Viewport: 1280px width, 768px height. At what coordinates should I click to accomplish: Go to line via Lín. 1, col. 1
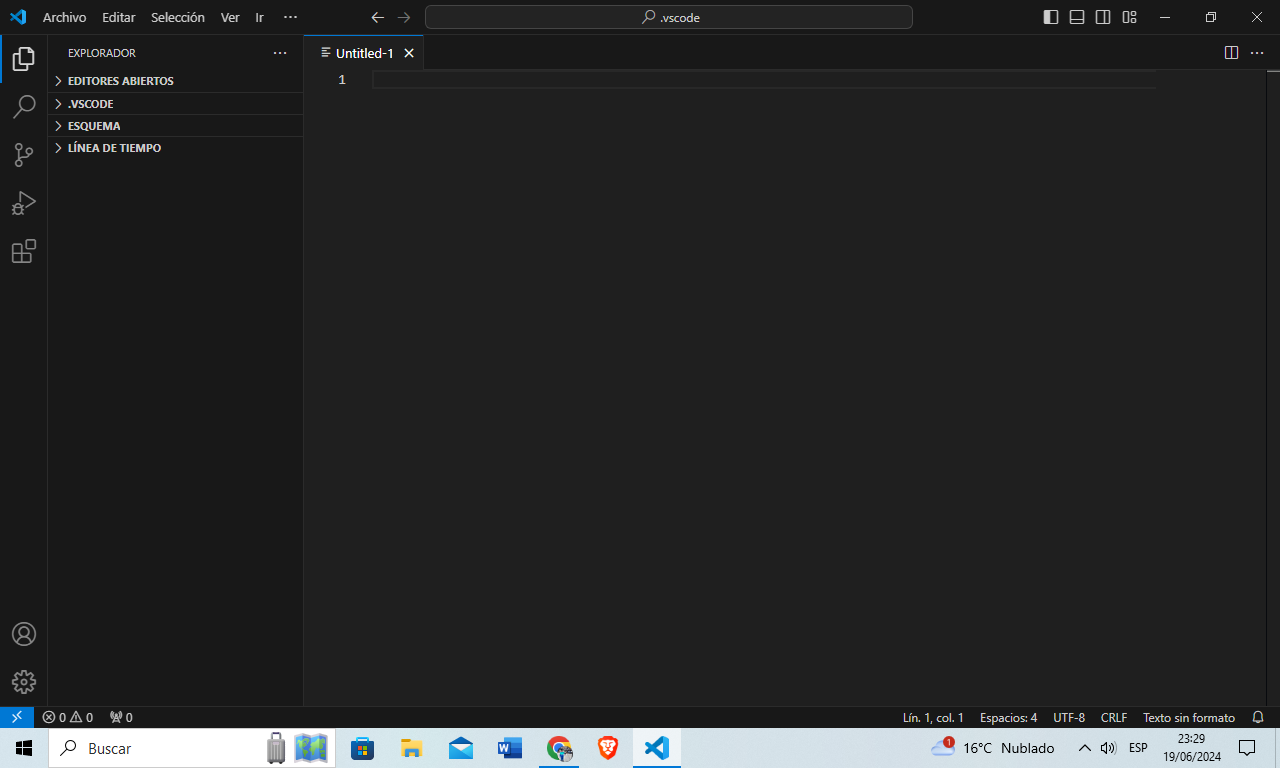pyautogui.click(x=933, y=717)
